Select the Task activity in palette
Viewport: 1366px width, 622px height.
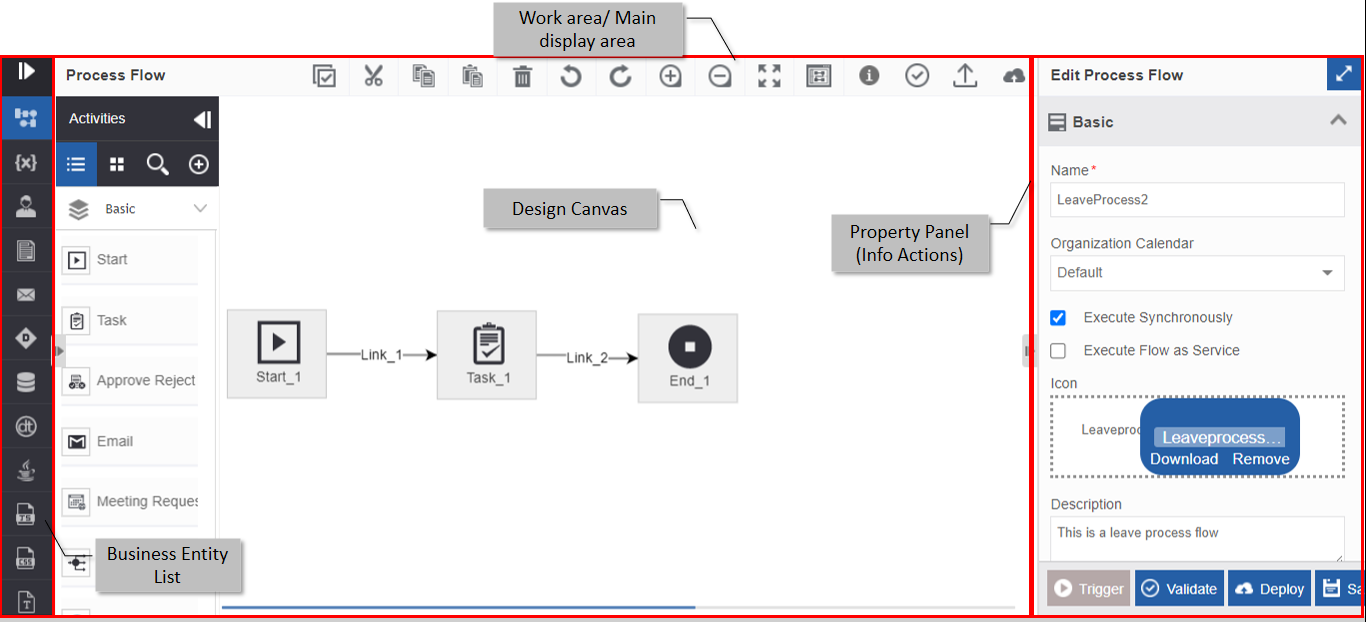click(x=129, y=320)
